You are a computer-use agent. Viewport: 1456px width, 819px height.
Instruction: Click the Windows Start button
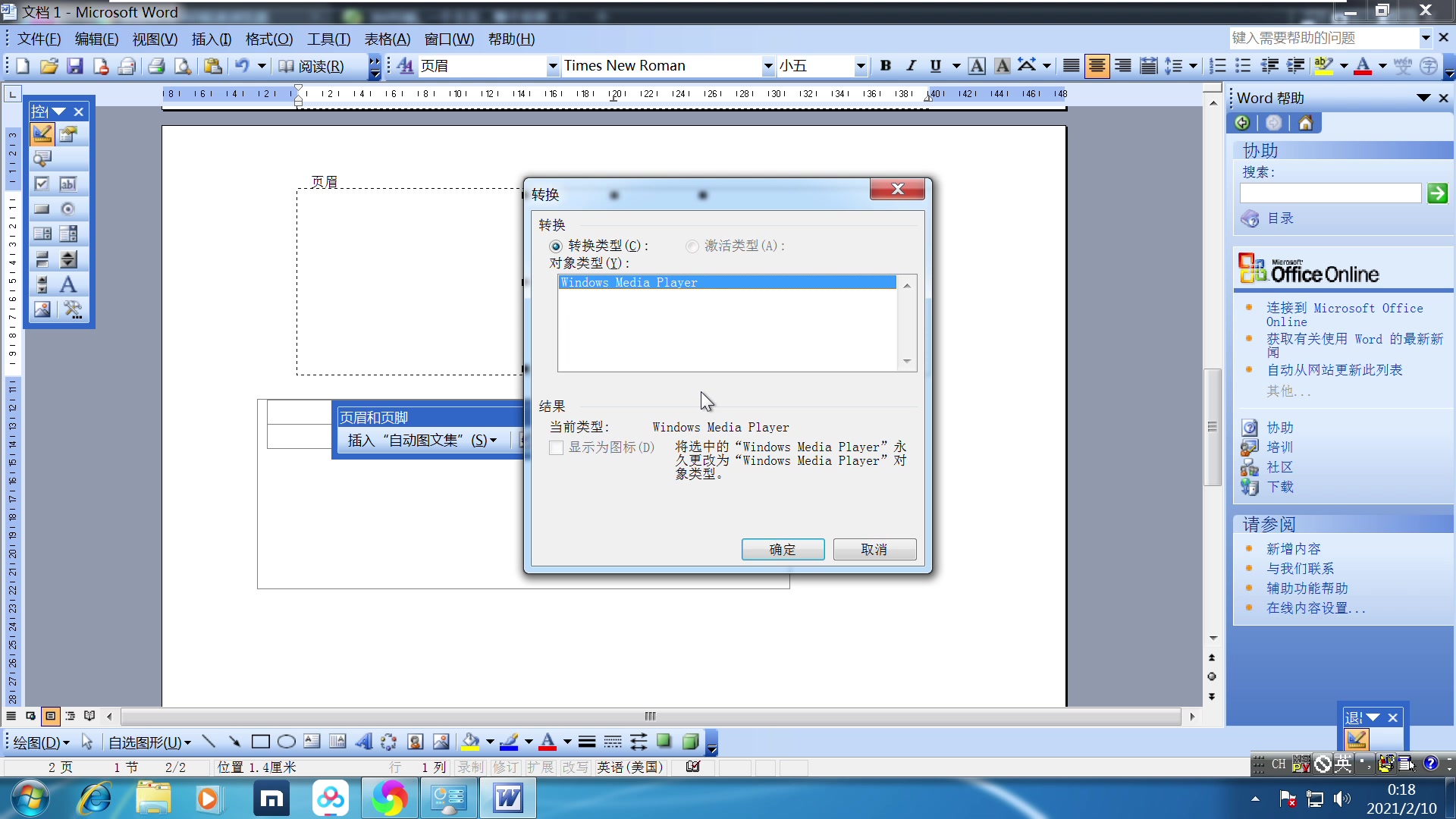[x=30, y=799]
